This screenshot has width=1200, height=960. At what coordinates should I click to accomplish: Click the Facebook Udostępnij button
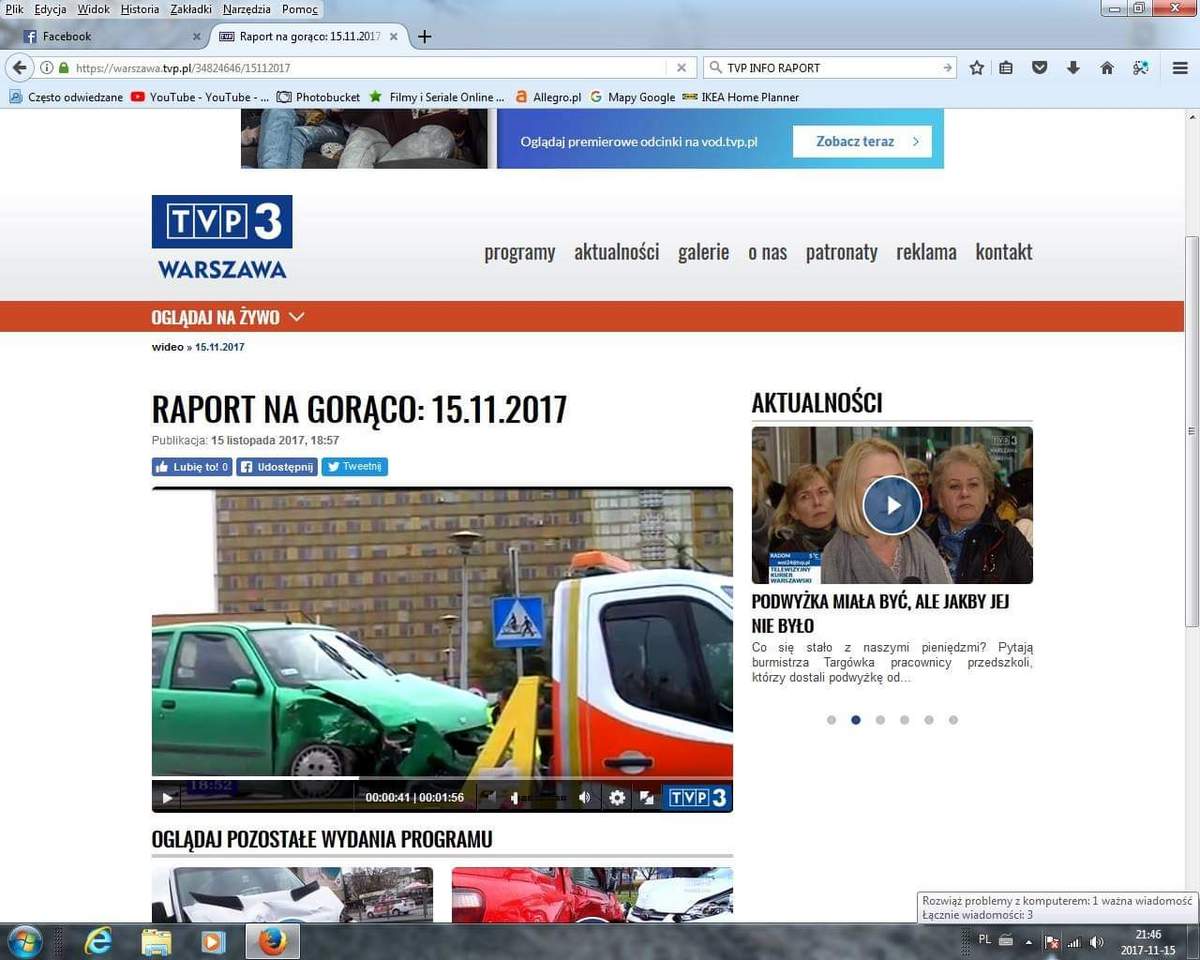click(277, 467)
